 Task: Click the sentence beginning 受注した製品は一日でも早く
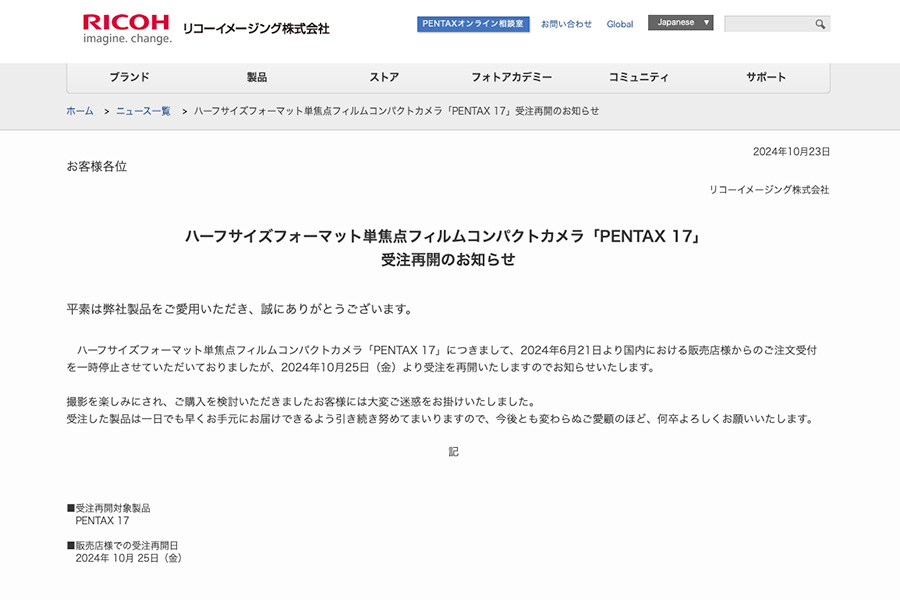click(x=441, y=419)
